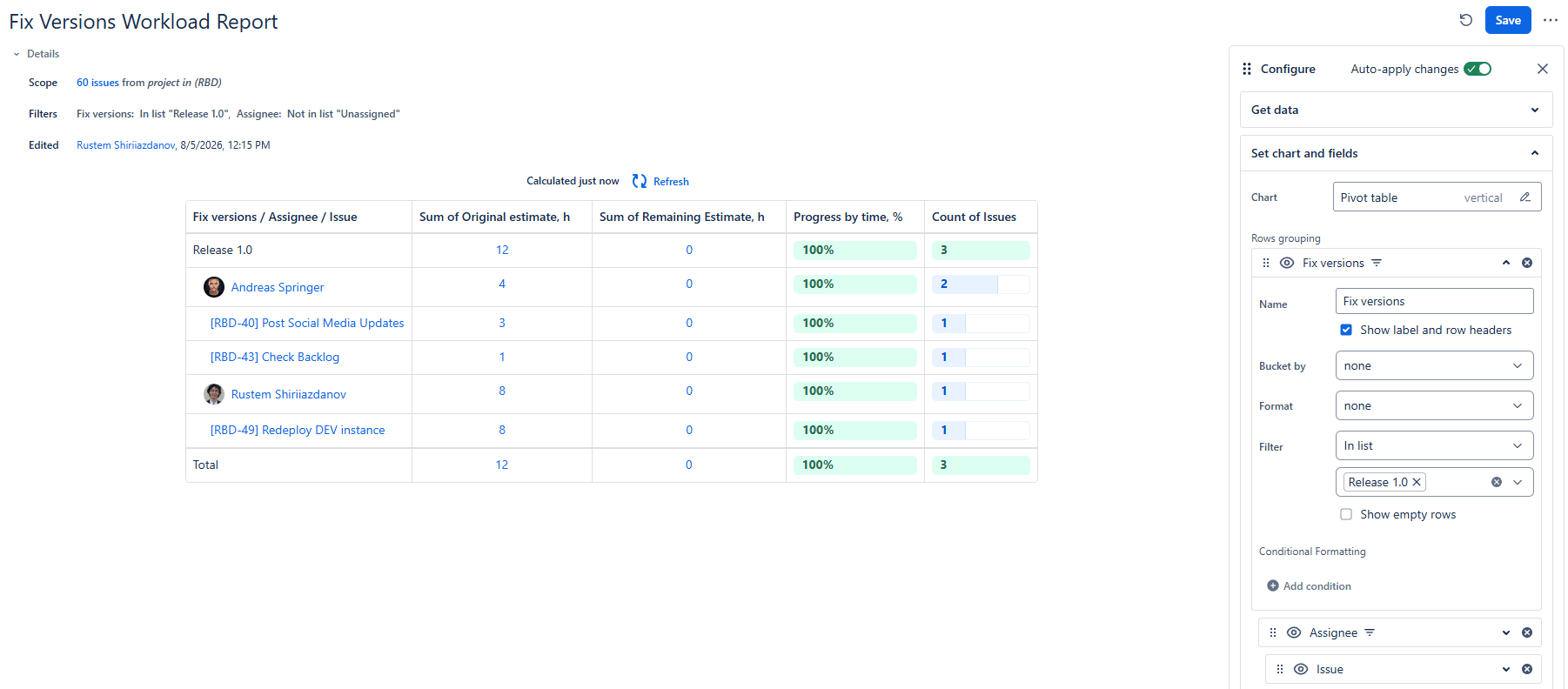The height and width of the screenshot is (689, 1568).
Task: Click the pencil edit icon in Chart field
Action: pyautogui.click(x=1525, y=197)
